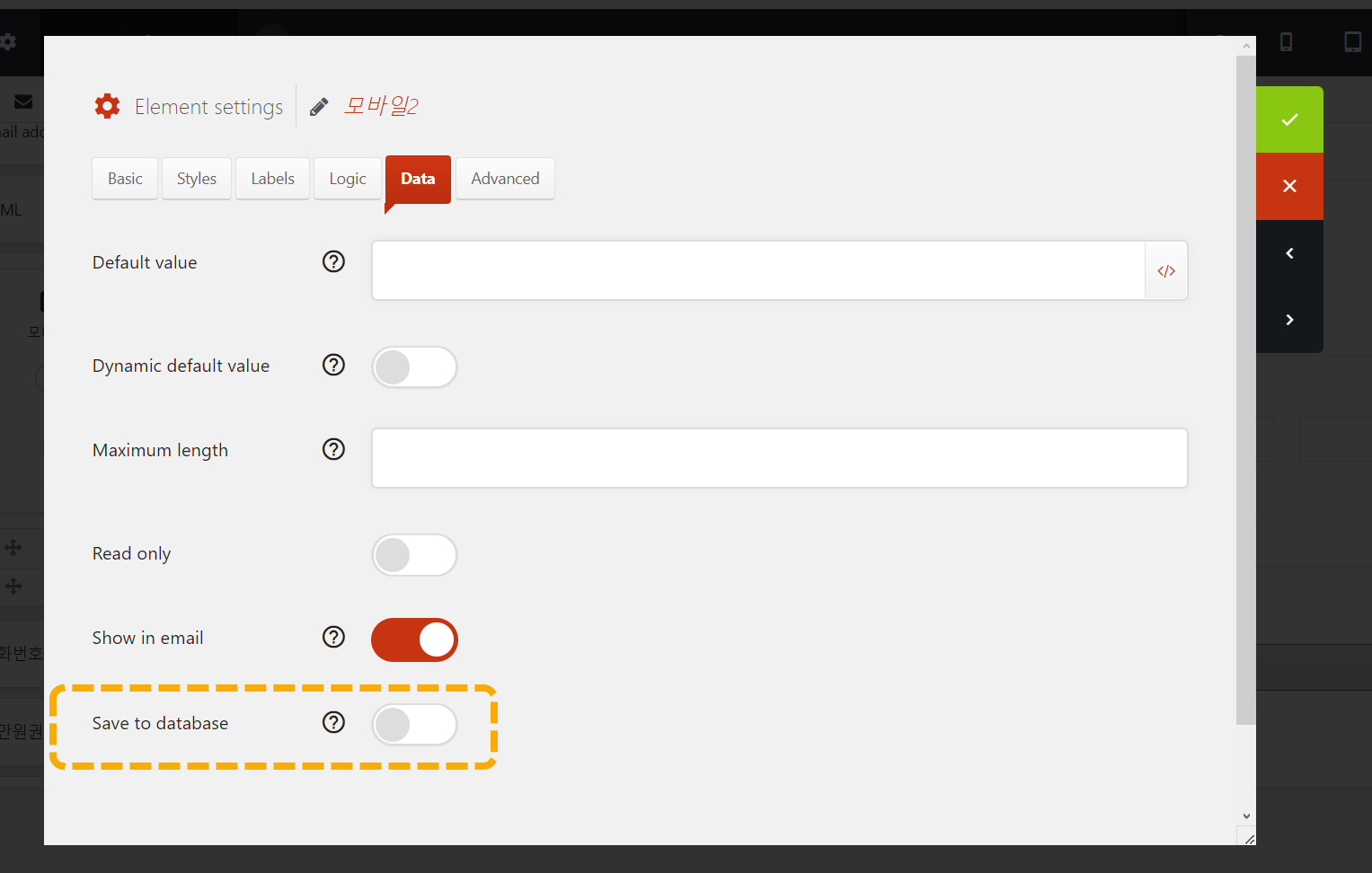
Task: Click the Default value input field
Action: pos(758,270)
